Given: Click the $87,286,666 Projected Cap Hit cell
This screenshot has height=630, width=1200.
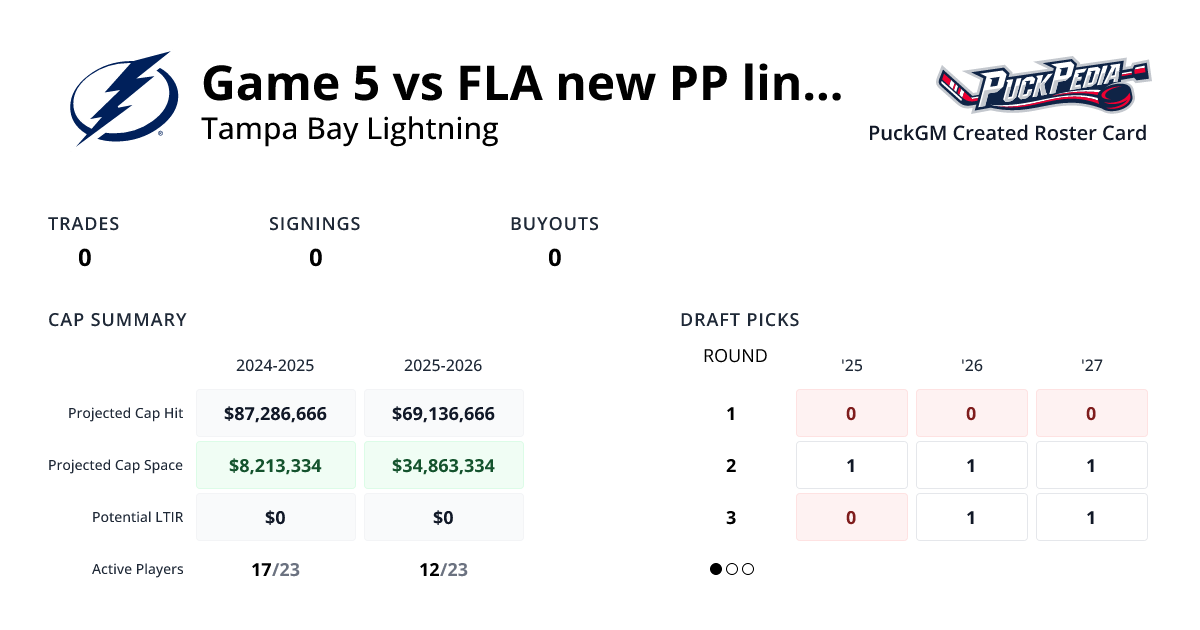Looking at the screenshot, I should point(276,412).
